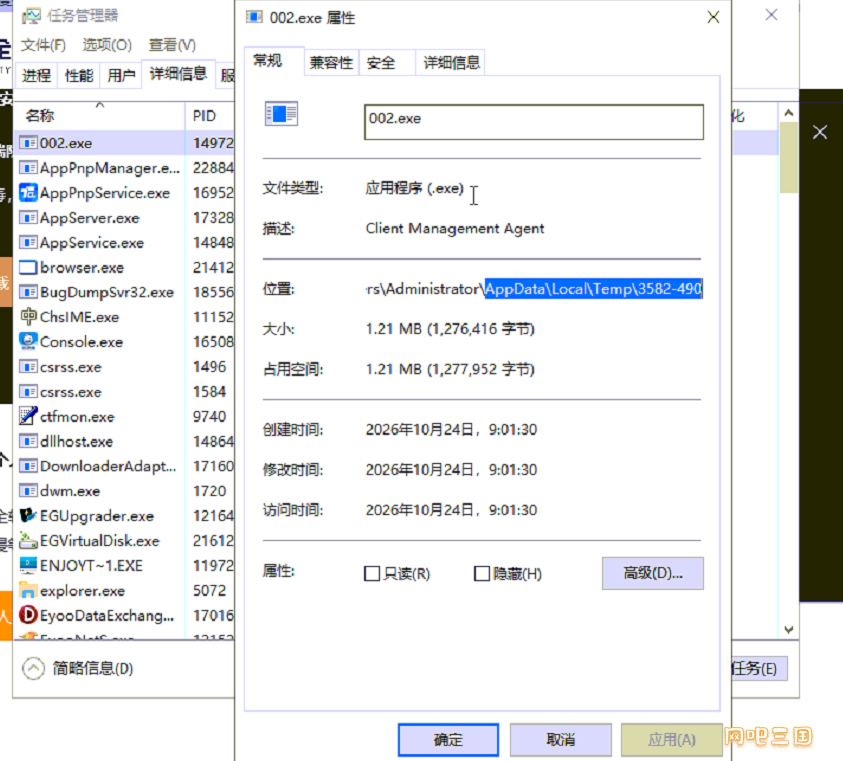Select the dwm.exe process row
The height and width of the screenshot is (761, 843).
pyautogui.click(x=124, y=491)
